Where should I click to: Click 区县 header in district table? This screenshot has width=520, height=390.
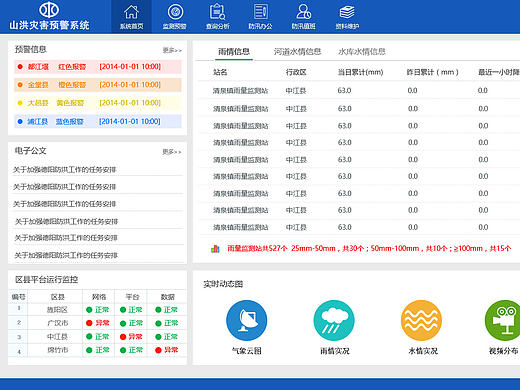57,297
